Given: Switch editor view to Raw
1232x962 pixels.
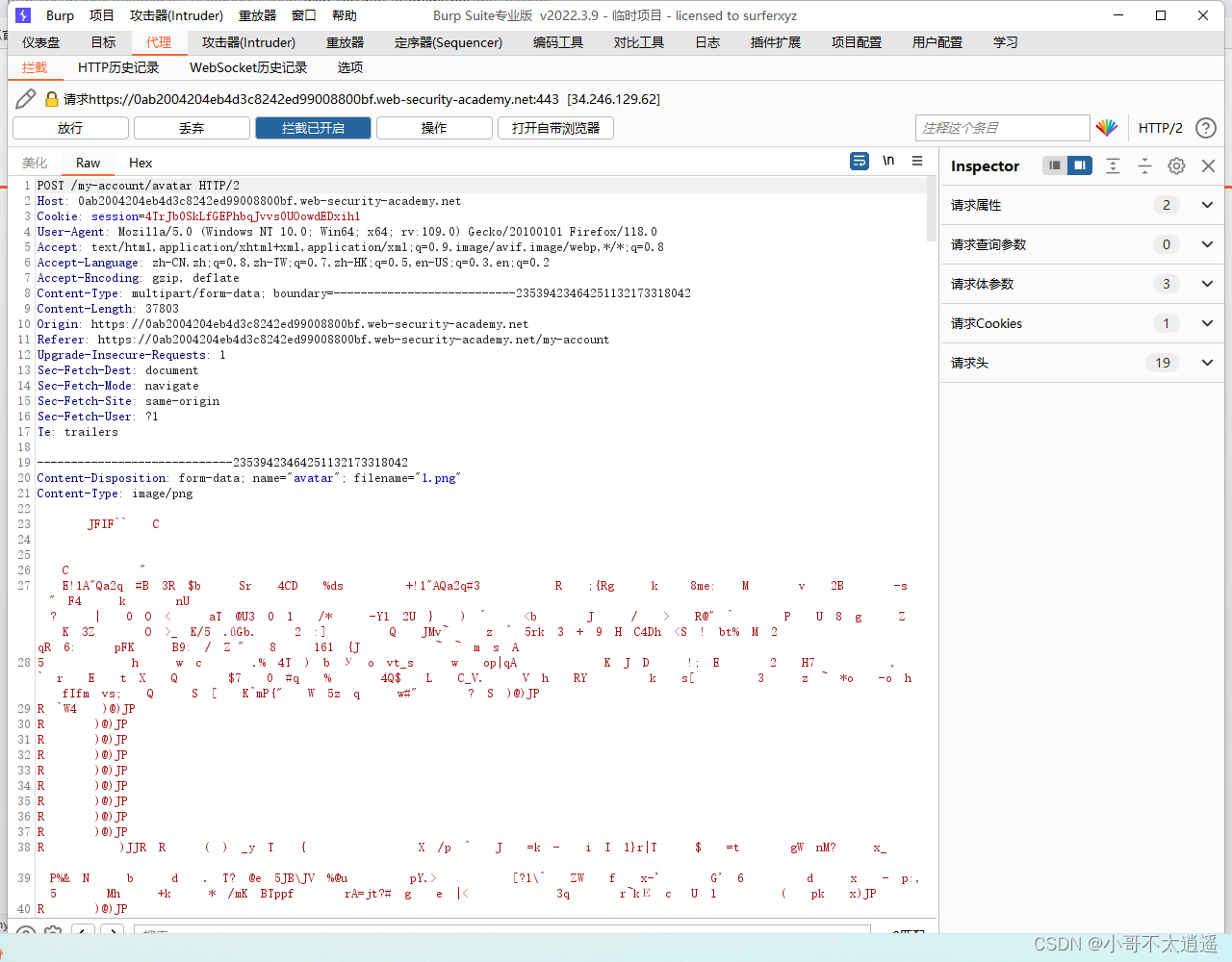Looking at the screenshot, I should click(x=89, y=163).
